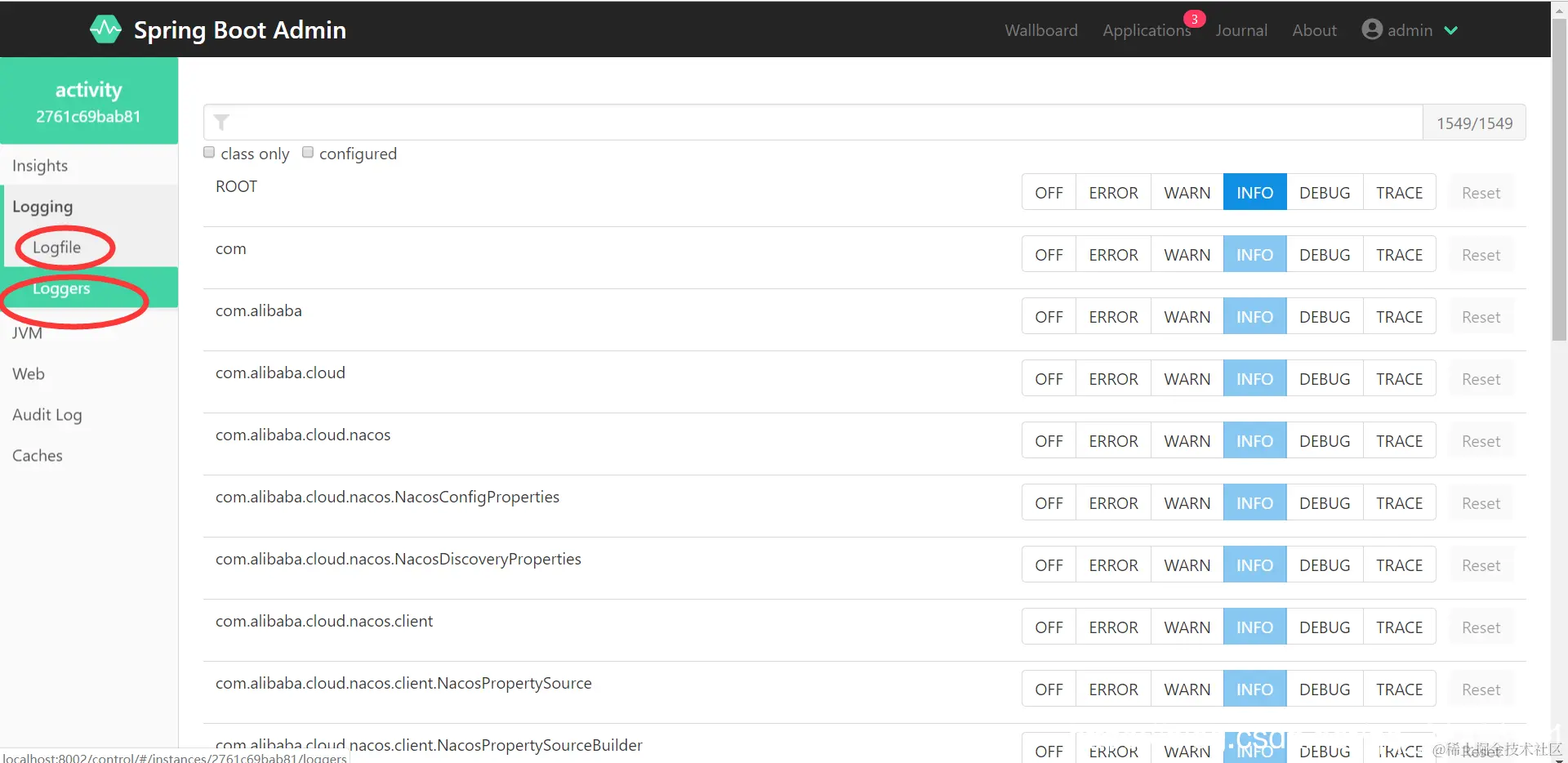Set com.alibaba.cloud.nacos logger to OFF
Screen dimensions: 1568x763
(1049, 440)
